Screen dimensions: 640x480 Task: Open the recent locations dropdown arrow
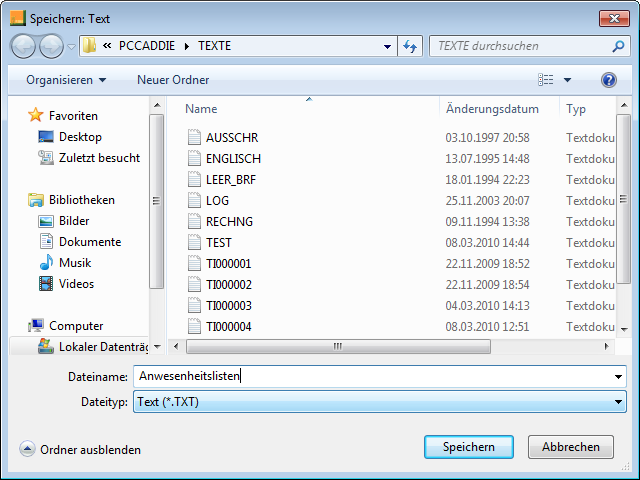click(71, 47)
